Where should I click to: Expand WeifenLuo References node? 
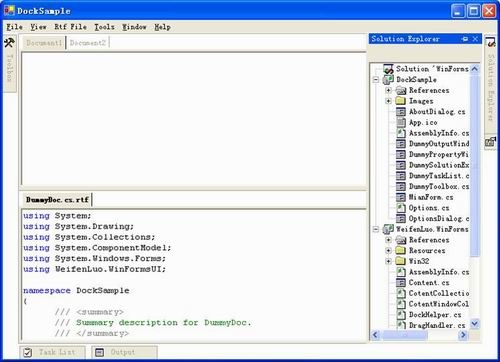[388, 240]
